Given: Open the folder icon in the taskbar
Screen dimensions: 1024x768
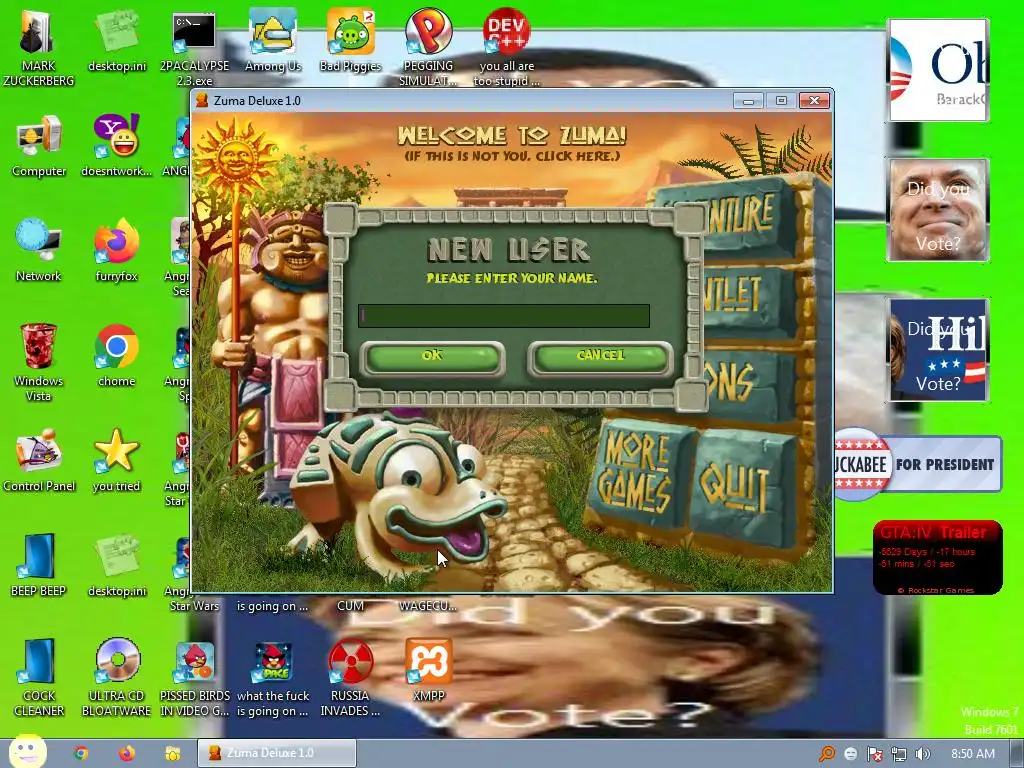Looking at the screenshot, I should point(172,754).
